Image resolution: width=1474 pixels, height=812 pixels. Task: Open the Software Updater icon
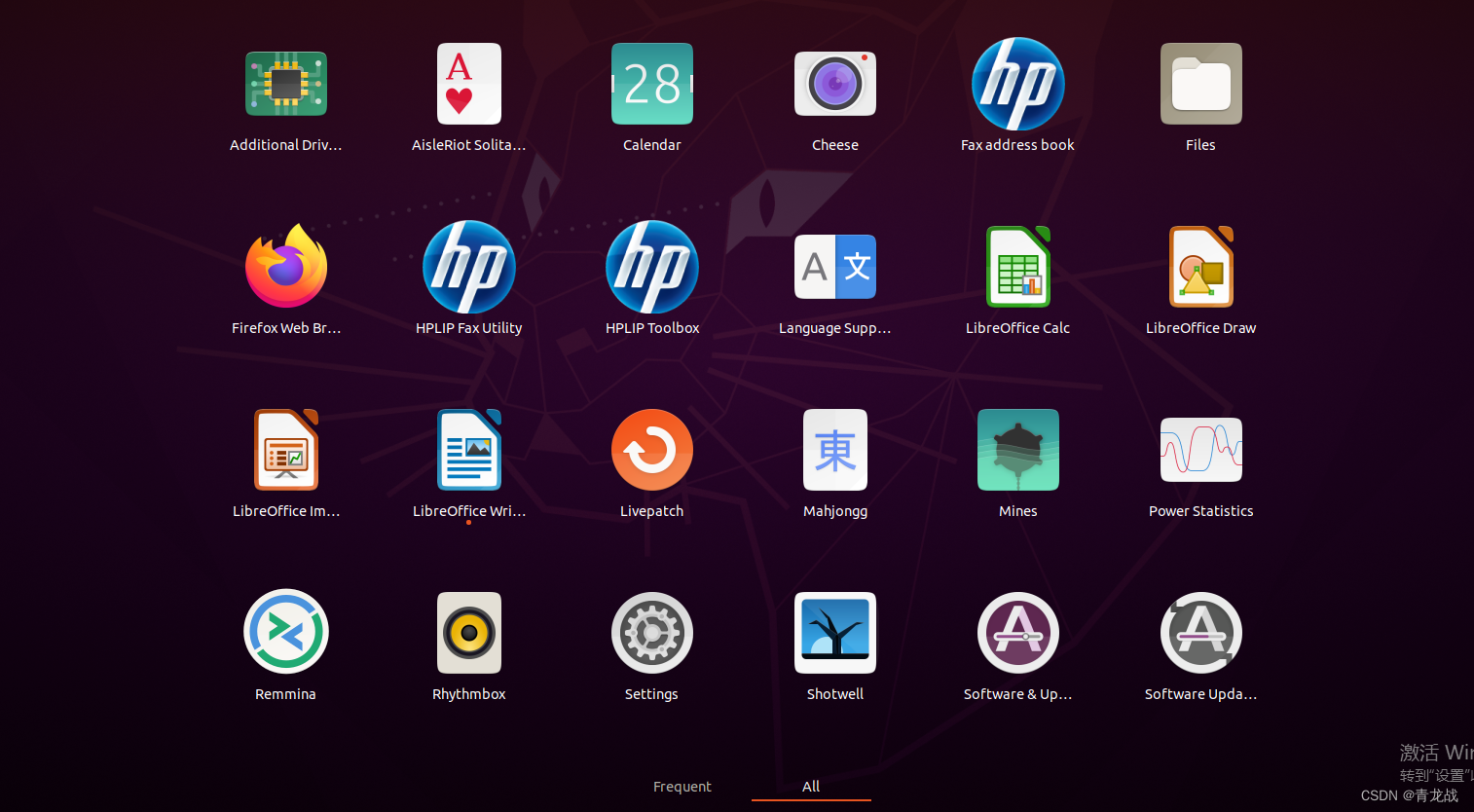(x=1201, y=633)
